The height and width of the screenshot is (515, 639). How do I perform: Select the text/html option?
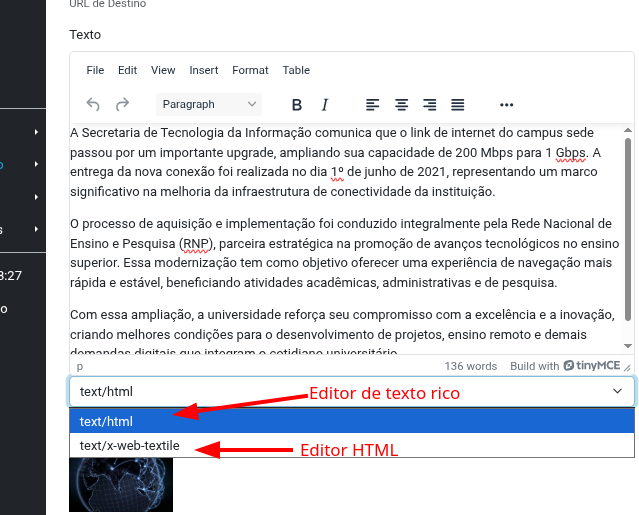[x=352, y=421]
